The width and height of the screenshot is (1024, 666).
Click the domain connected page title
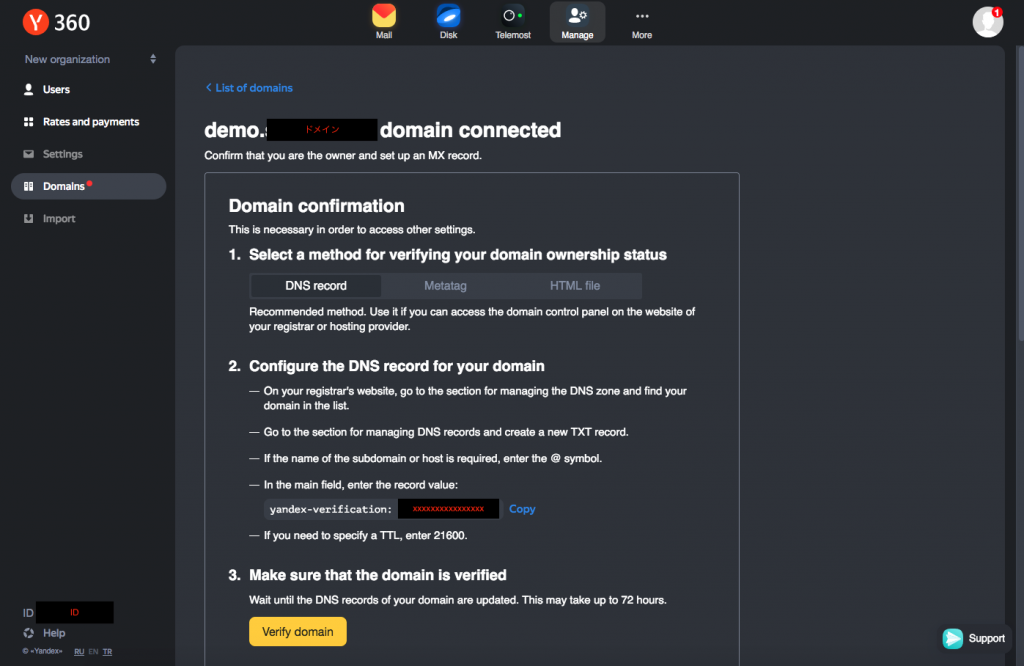(383, 130)
